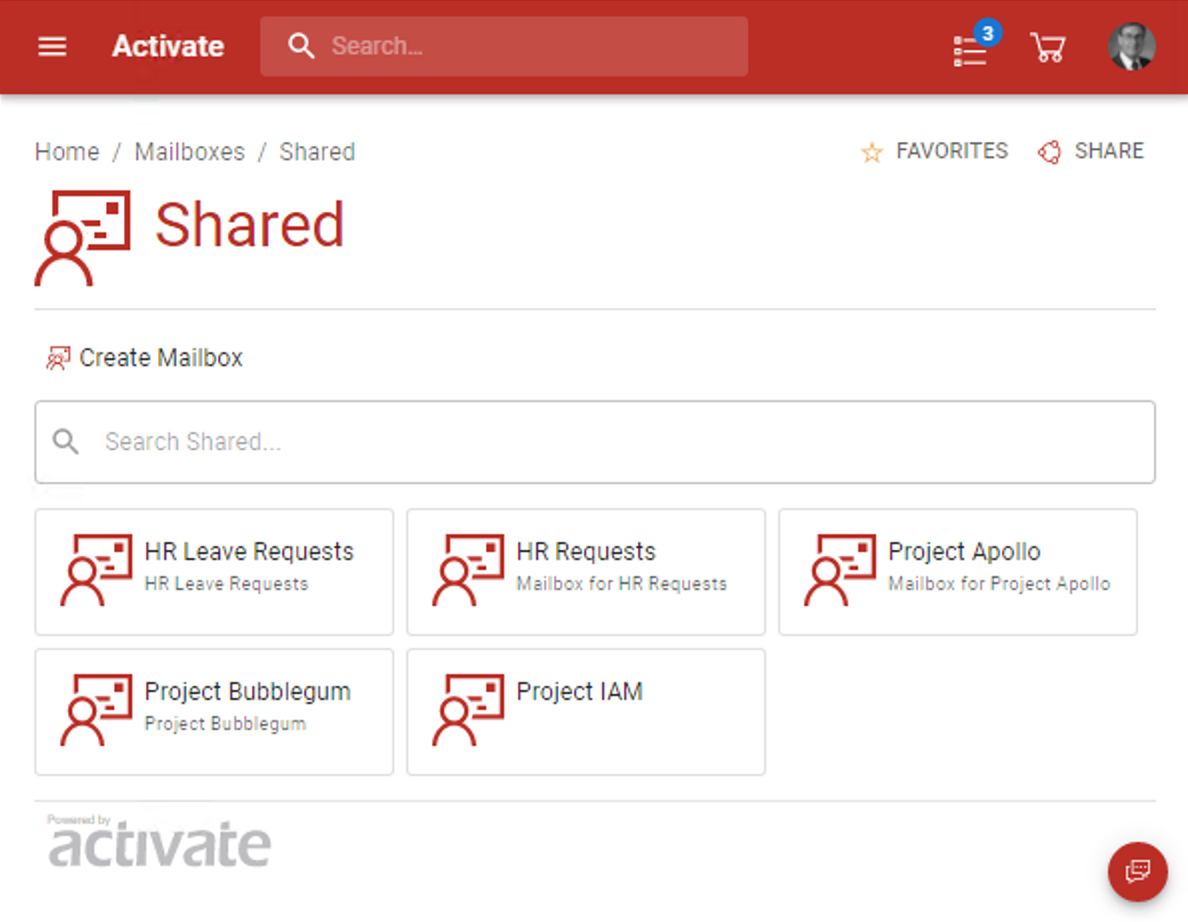
Task: Click the Search Shared magnifier icon
Action: pyautogui.click(x=66, y=442)
